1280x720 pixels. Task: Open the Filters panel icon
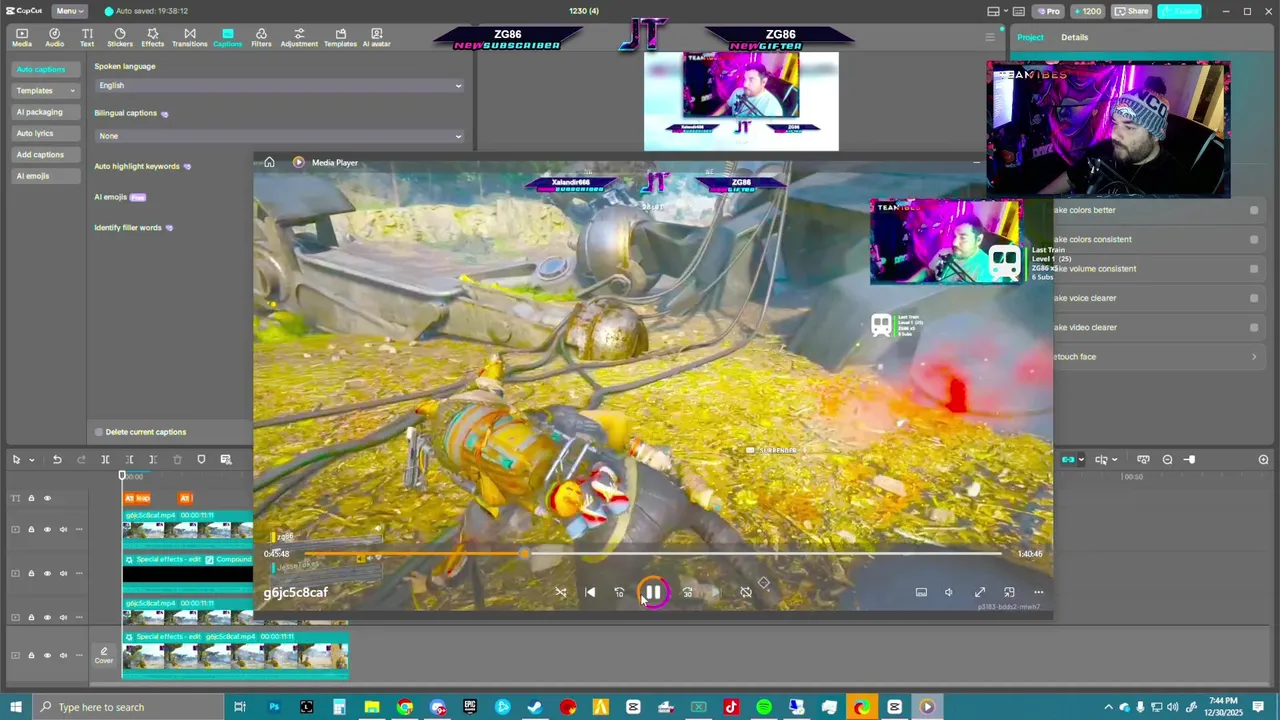(x=261, y=37)
